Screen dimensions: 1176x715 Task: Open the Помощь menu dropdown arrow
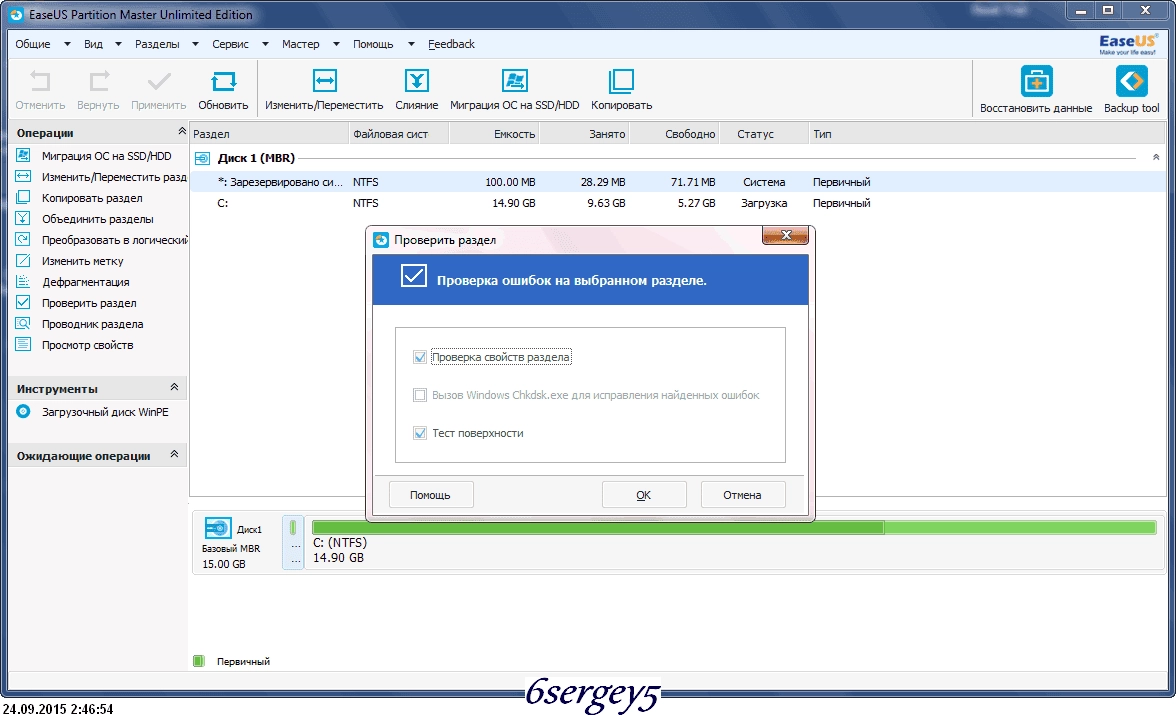click(x=411, y=44)
